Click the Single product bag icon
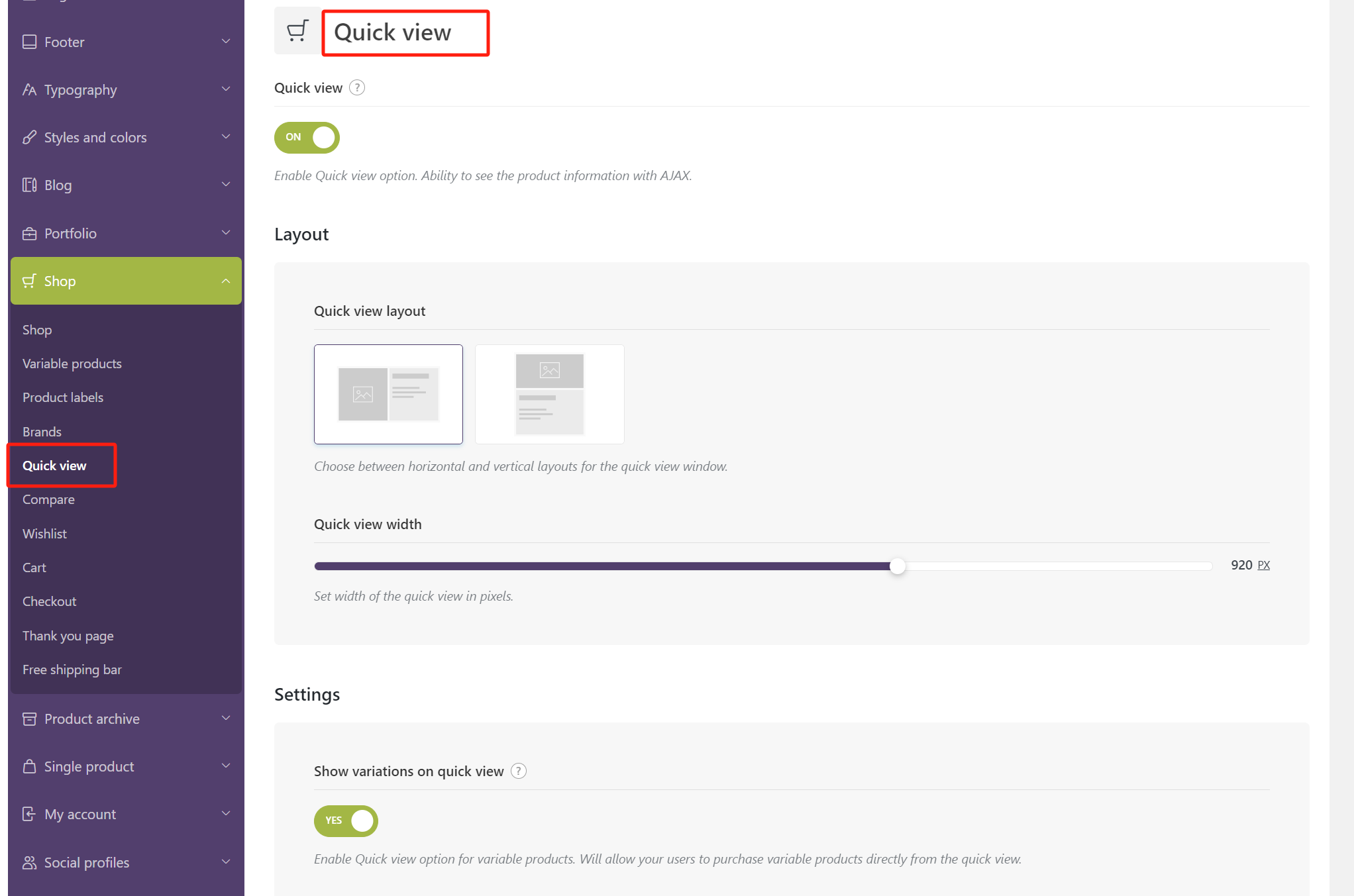The height and width of the screenshot is (896, 1354). pyautogui.click(x=29, y=767)
